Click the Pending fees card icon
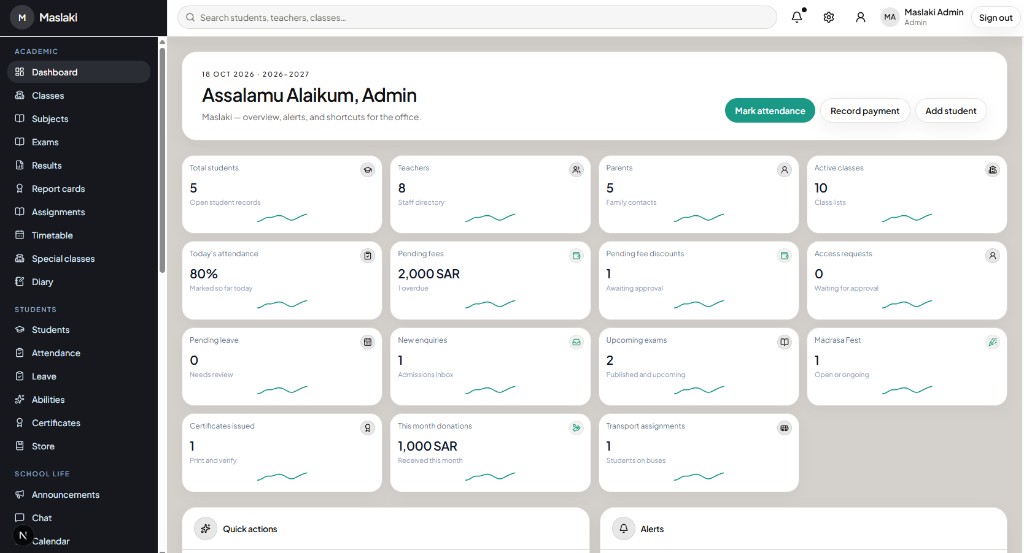 click(576, 256)
